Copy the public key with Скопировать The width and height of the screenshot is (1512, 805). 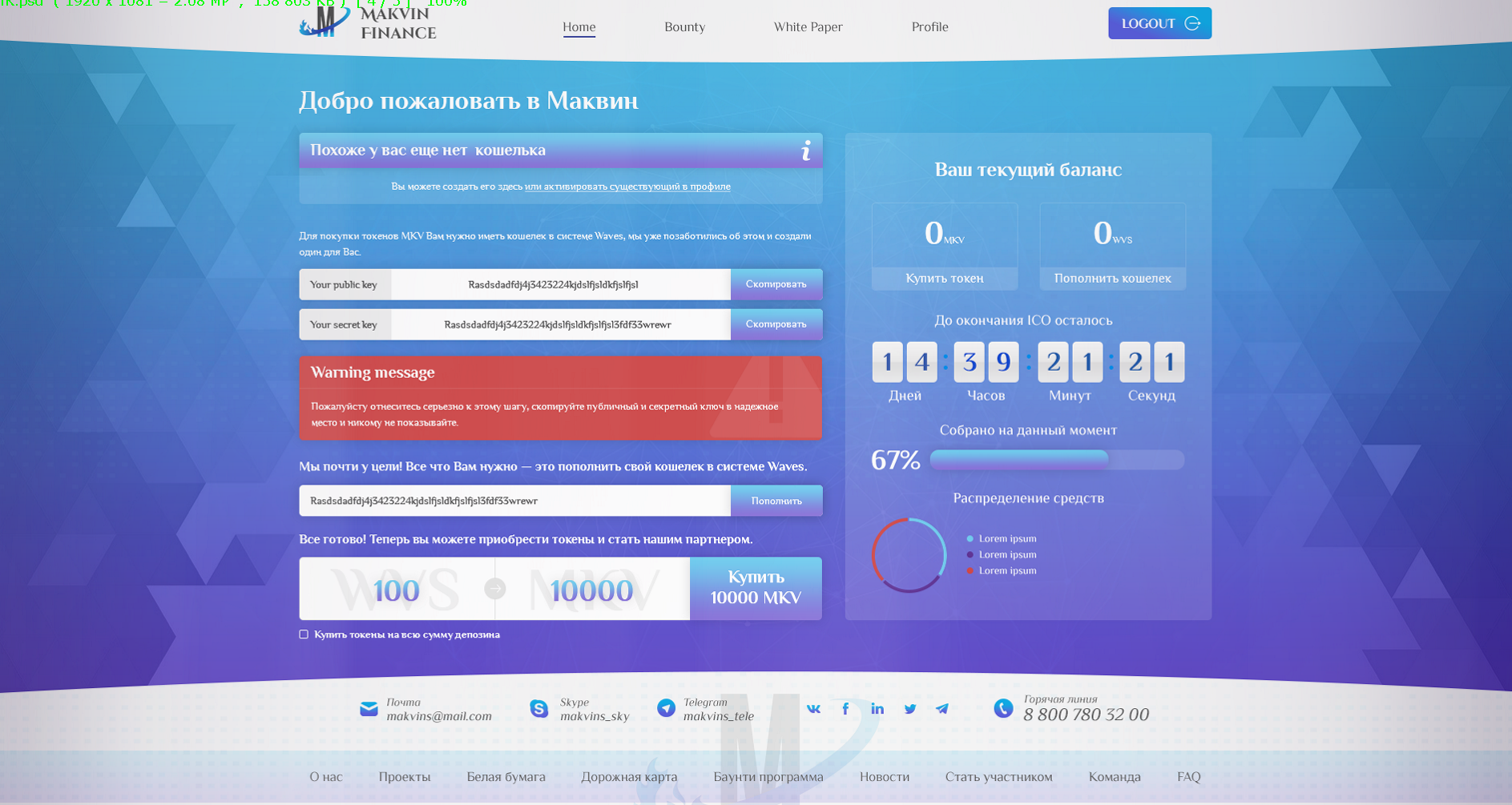coord(776,284)
